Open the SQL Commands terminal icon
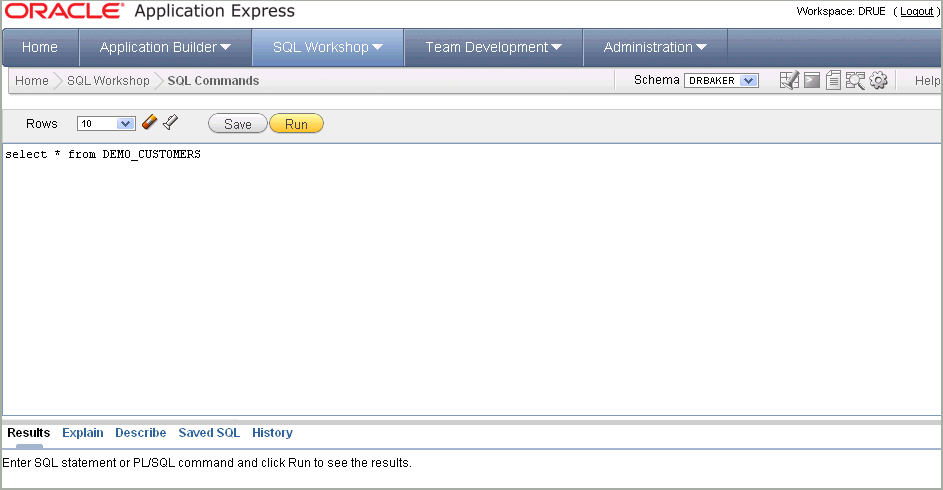This screenshot has height=490, width=943. click(x=812, y=81)
